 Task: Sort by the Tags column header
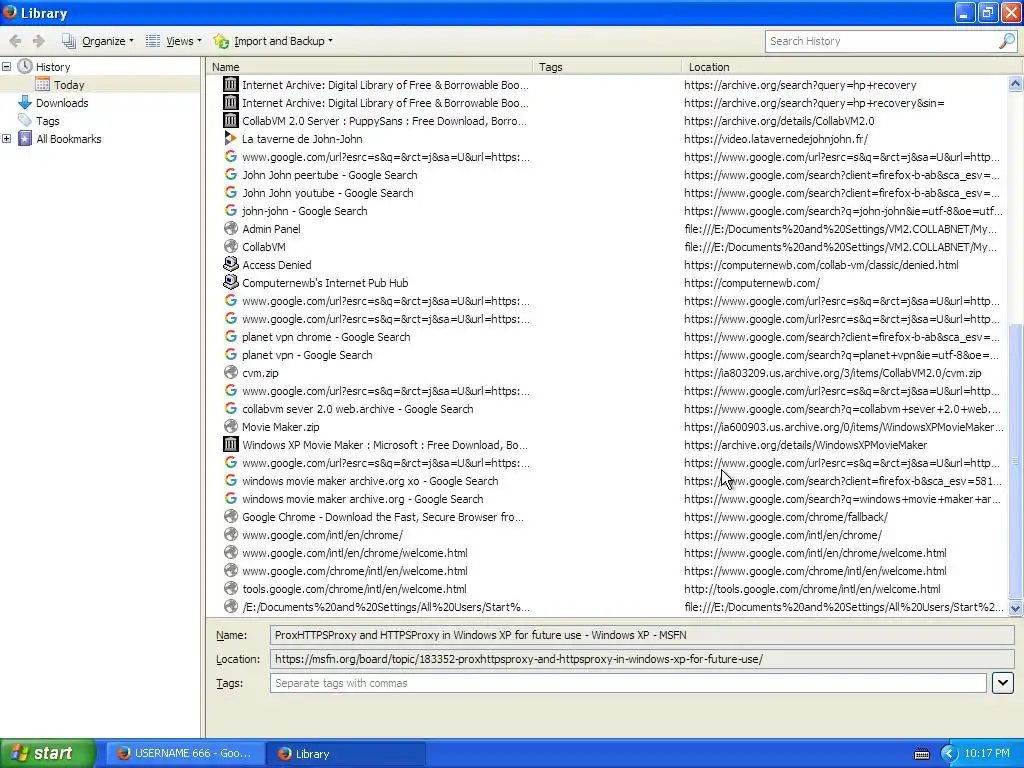[x=607, y=67]
